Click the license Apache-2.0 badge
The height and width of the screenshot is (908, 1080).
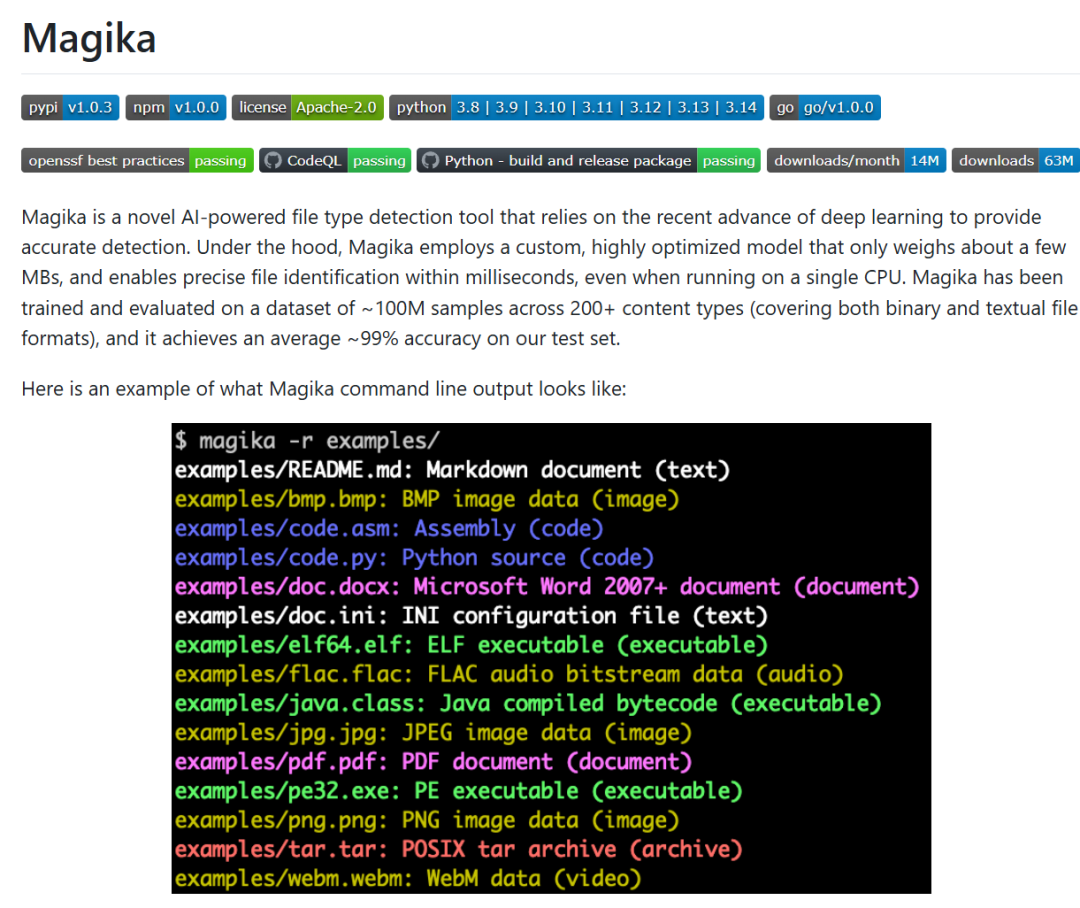(307, 107)
